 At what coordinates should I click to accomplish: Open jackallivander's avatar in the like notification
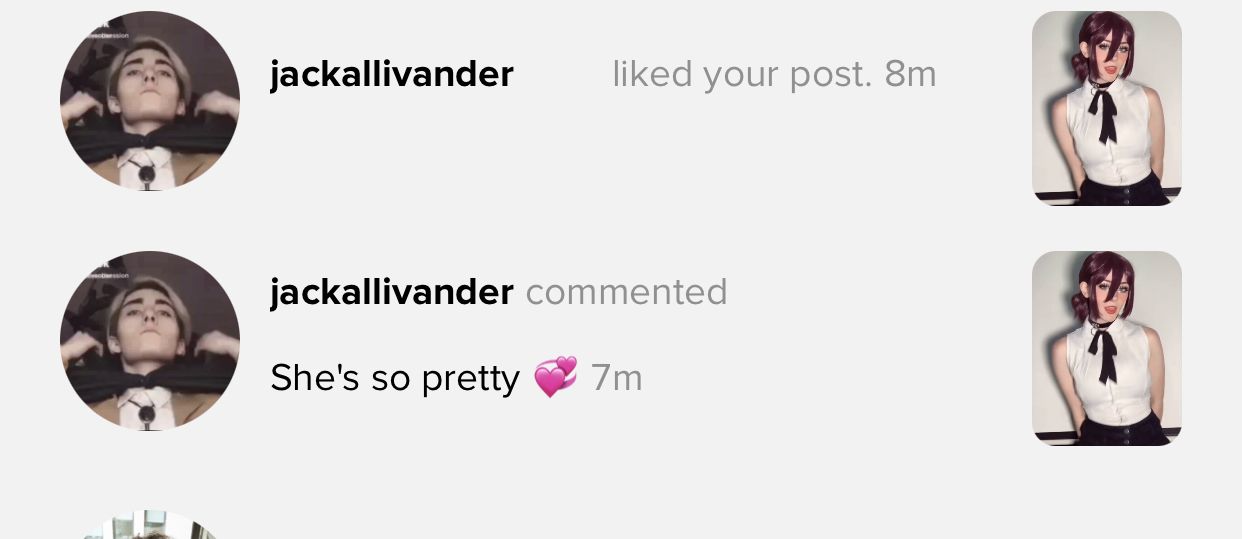click(x=150, y=101)
